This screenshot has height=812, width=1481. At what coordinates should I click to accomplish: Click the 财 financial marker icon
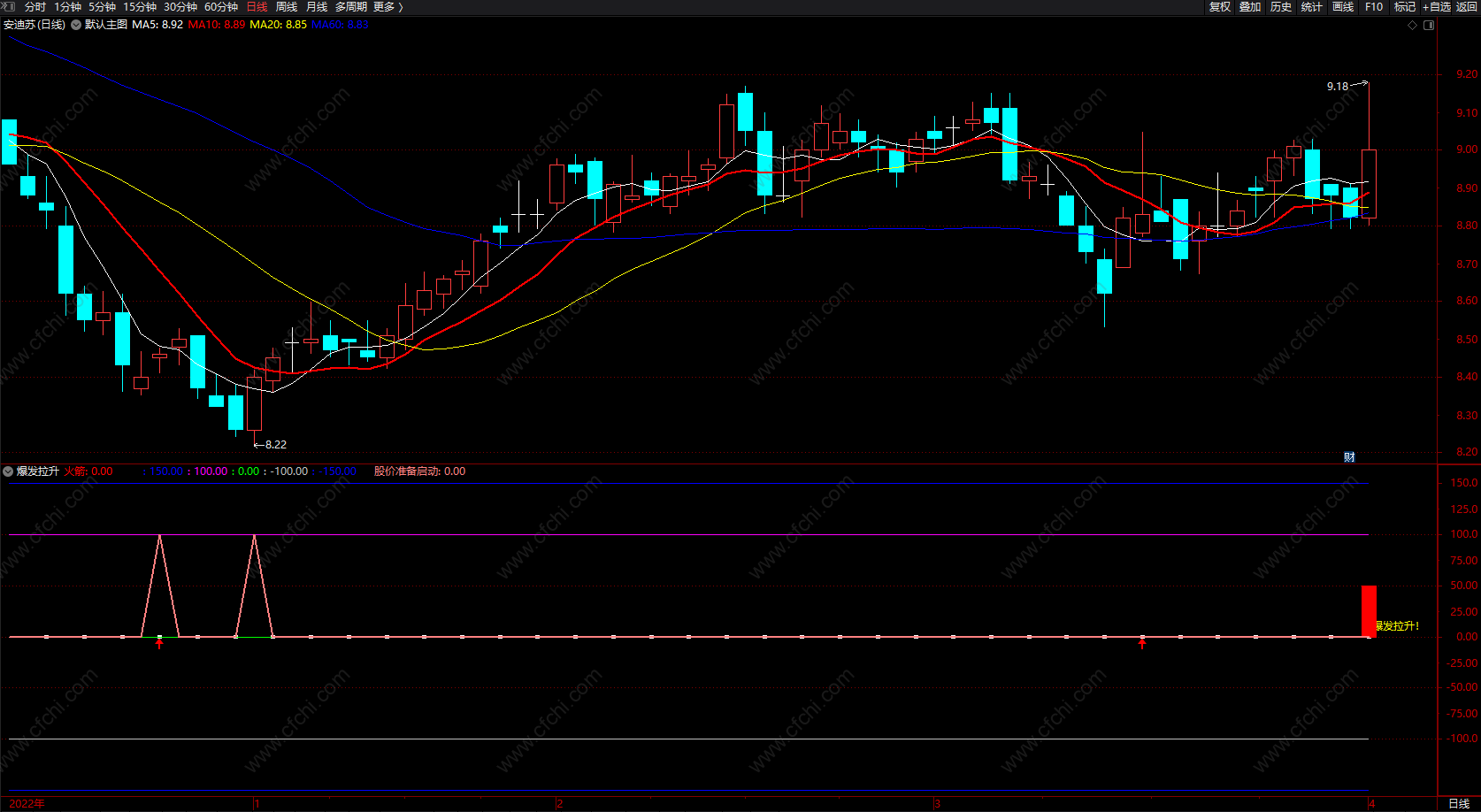click(x=1349, y=456)
